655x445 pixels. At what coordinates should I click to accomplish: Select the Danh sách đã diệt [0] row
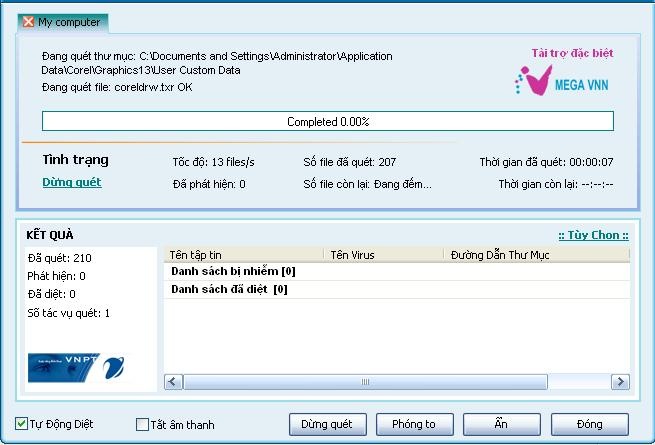[x=397, y=290]
